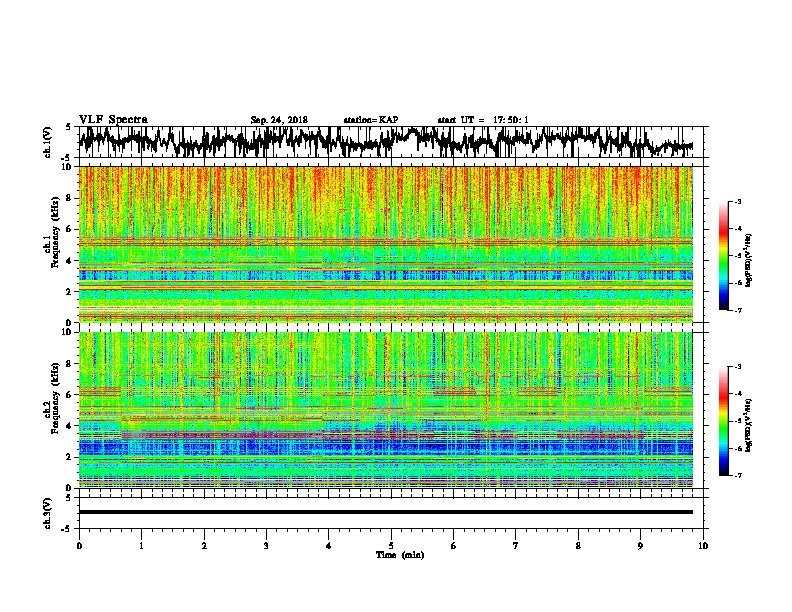
Task: Click the ch.2 spectrogram color scale bar
Action: pos(723,421)
